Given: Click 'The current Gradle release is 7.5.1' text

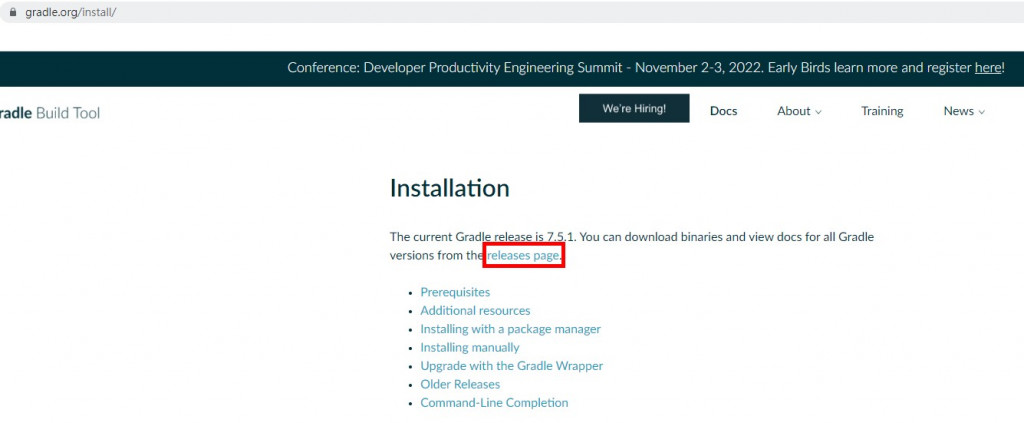Looking at the screenshot, I should (x=483, y=236).
